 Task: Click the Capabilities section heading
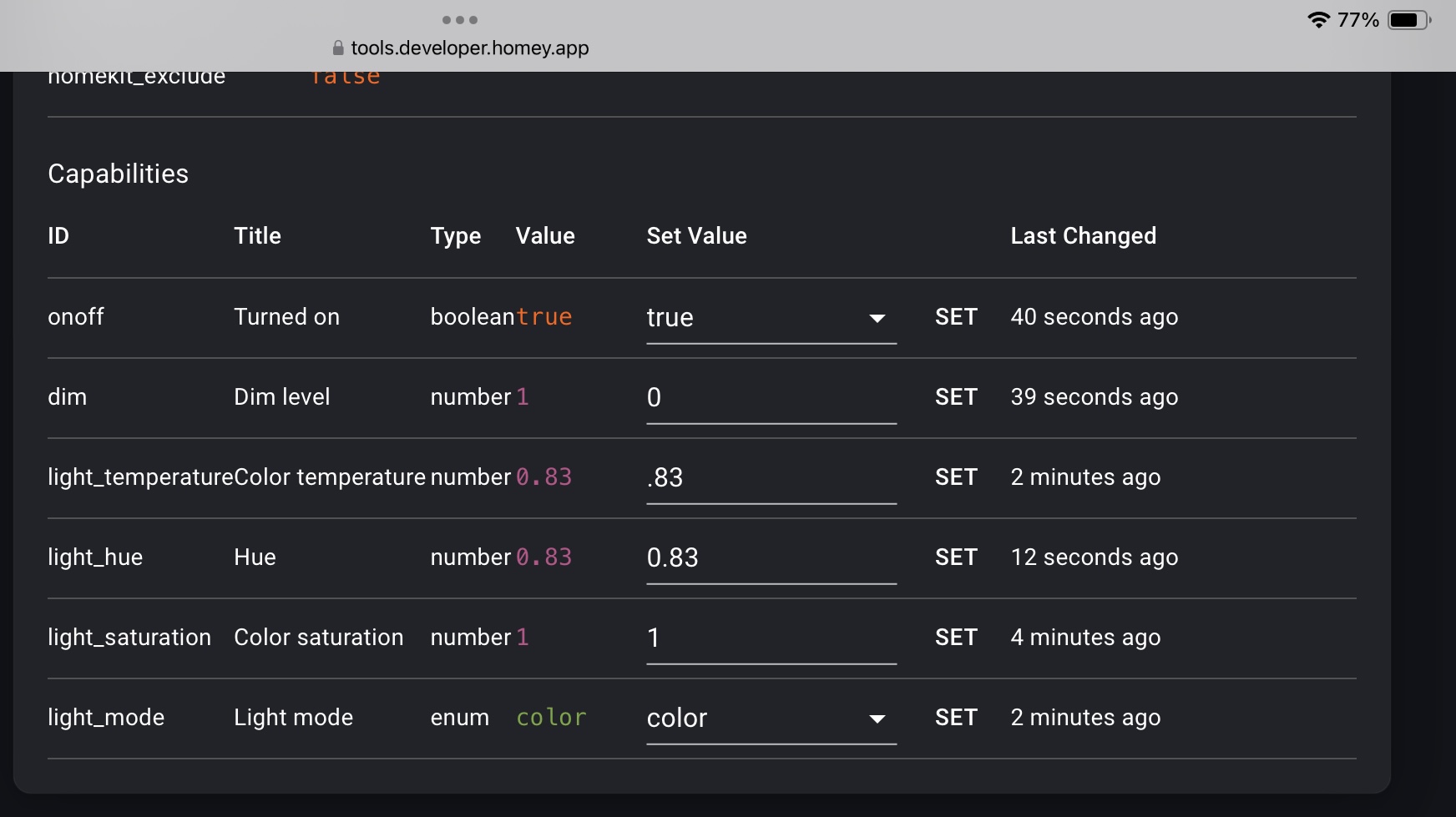click(x=119, y=174)
